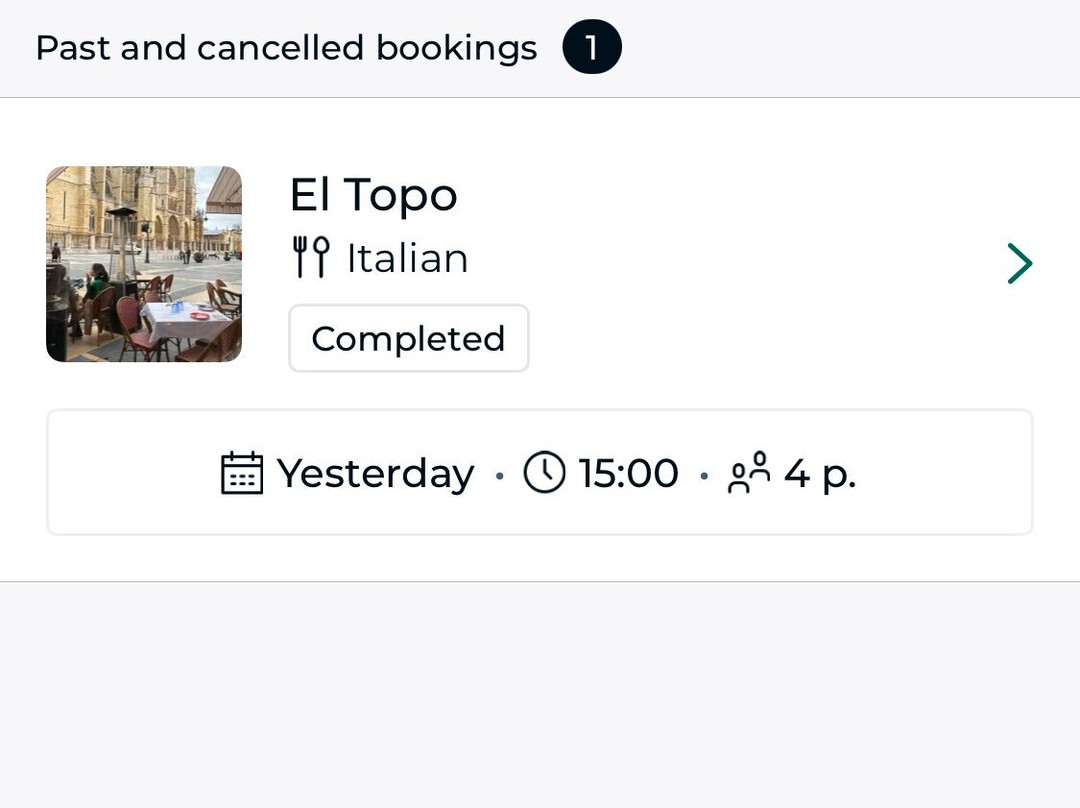Click the dot separator after 15:00

[703, 475]
